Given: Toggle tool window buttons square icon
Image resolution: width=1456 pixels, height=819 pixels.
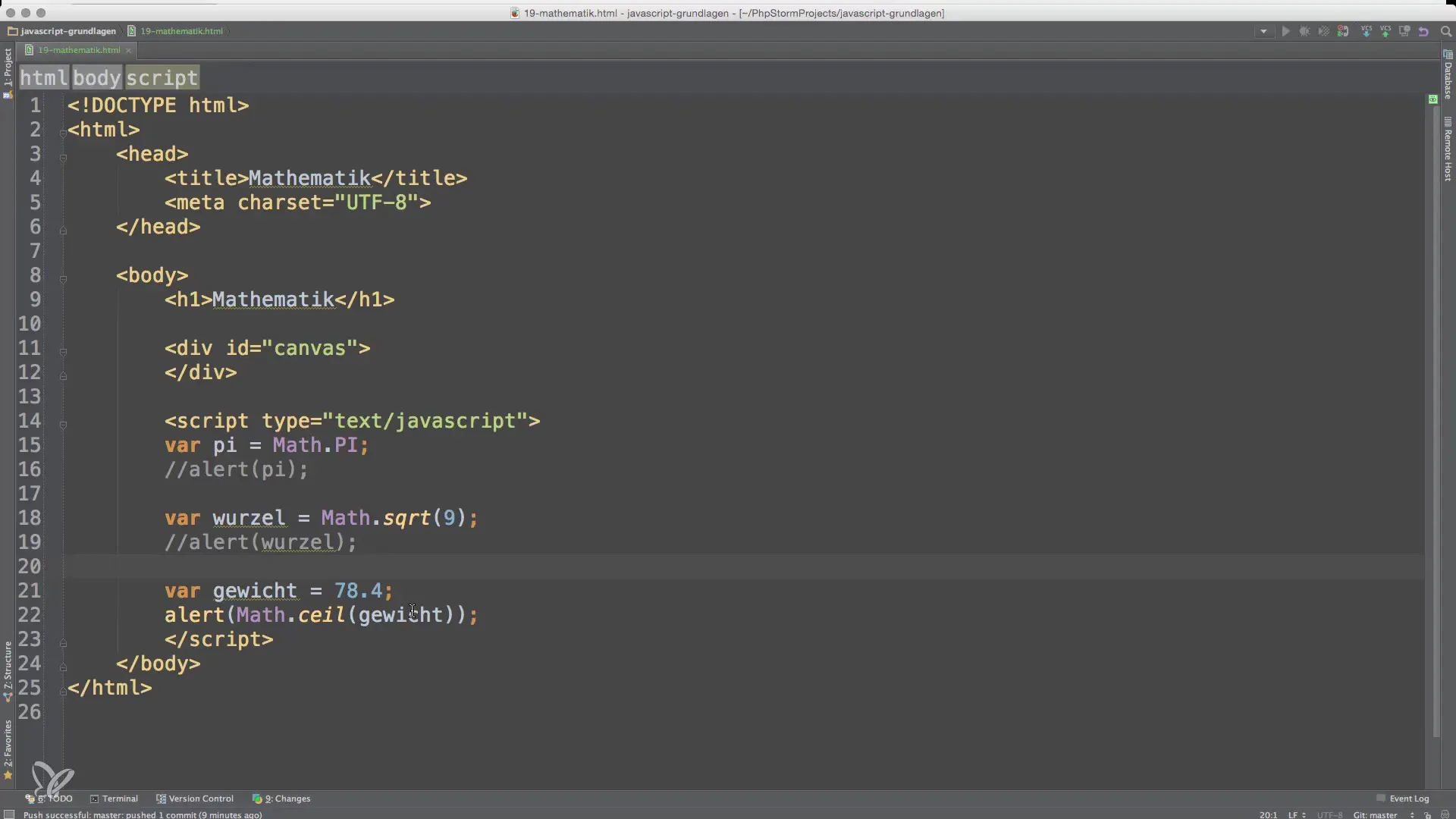Looking at the screenshot, I should (x=9, y=814).
